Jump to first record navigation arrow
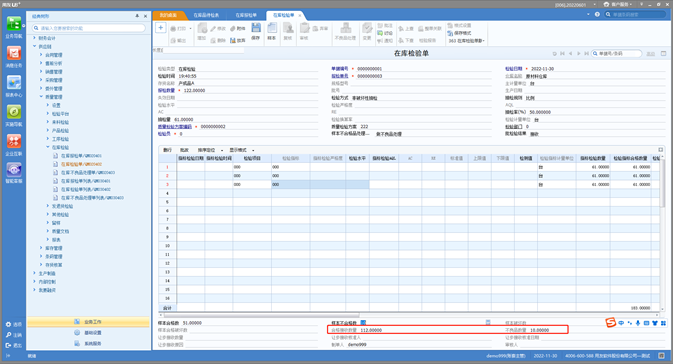The width and height of the screenshot is (673, 364). (562, 54)
